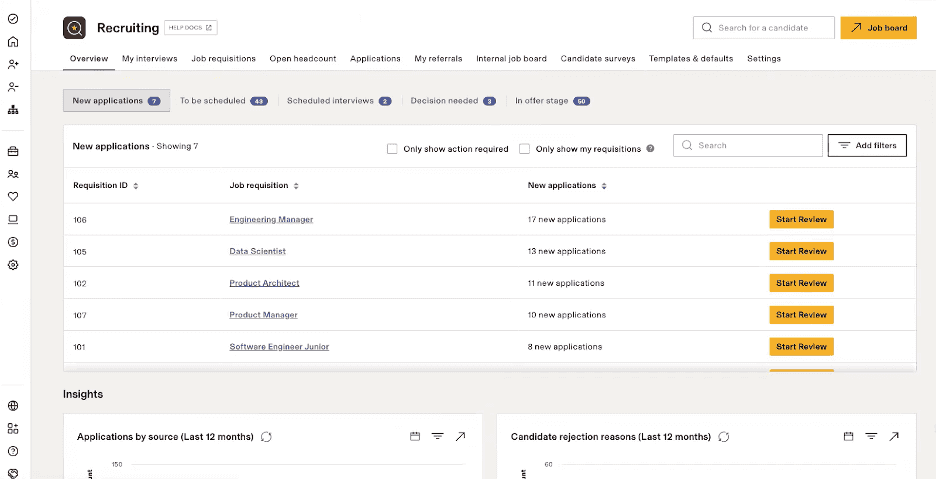This screenshot has height=480, width=936.
Task: Select the To be scheduled tab
Action: [x=223, y=101]
